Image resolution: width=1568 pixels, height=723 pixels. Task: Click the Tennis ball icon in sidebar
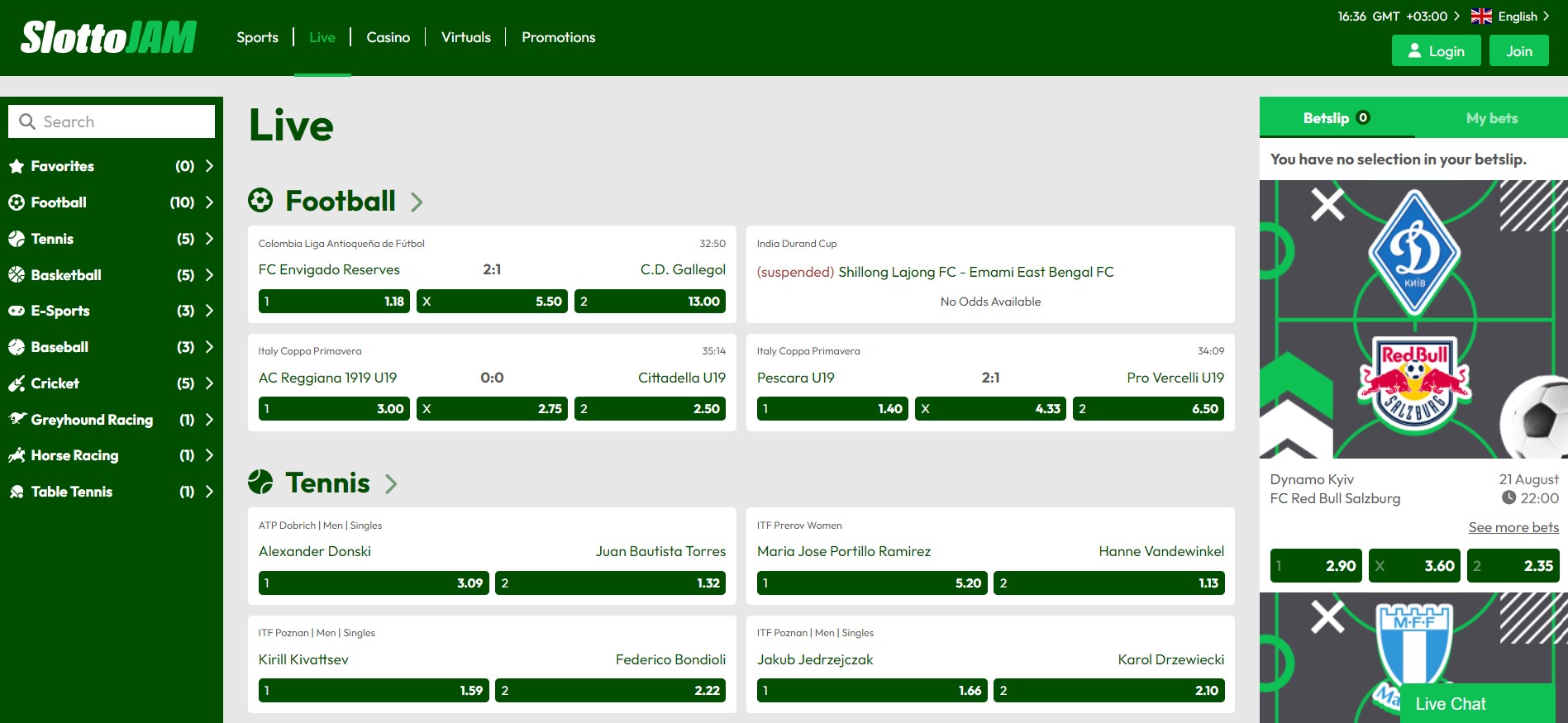click(17, 239)
